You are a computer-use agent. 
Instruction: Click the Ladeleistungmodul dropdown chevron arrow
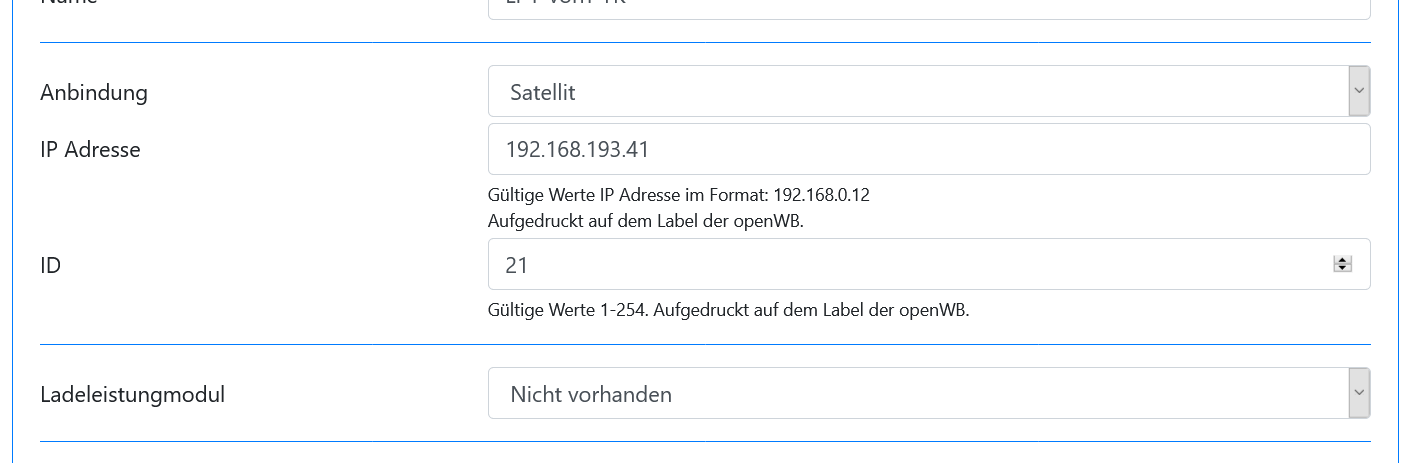coord(1358,392)
